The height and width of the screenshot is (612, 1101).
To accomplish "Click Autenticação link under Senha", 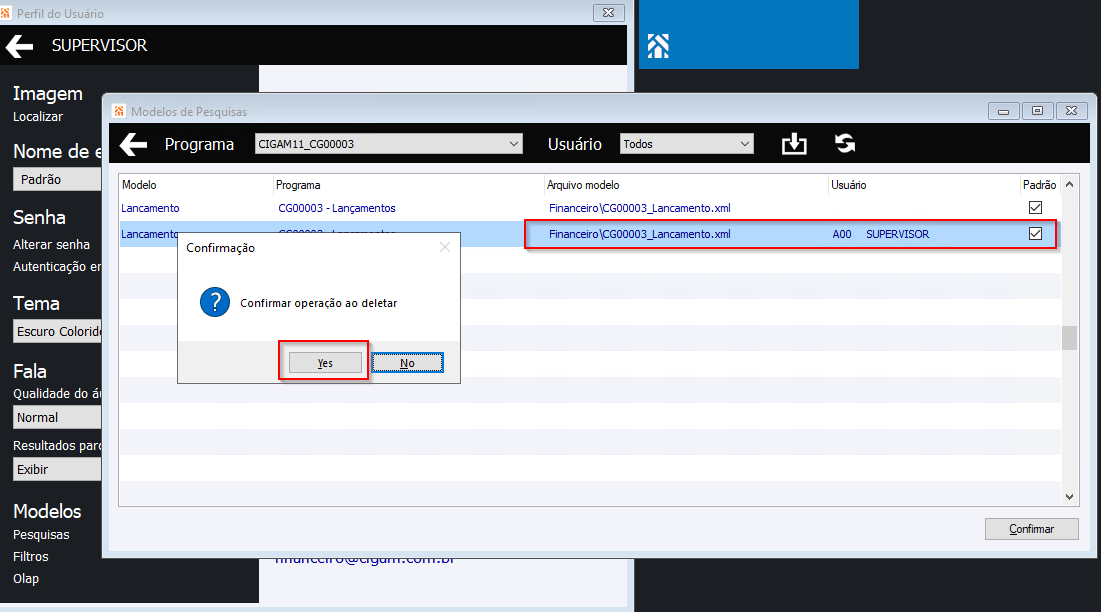I will point(57,267).
